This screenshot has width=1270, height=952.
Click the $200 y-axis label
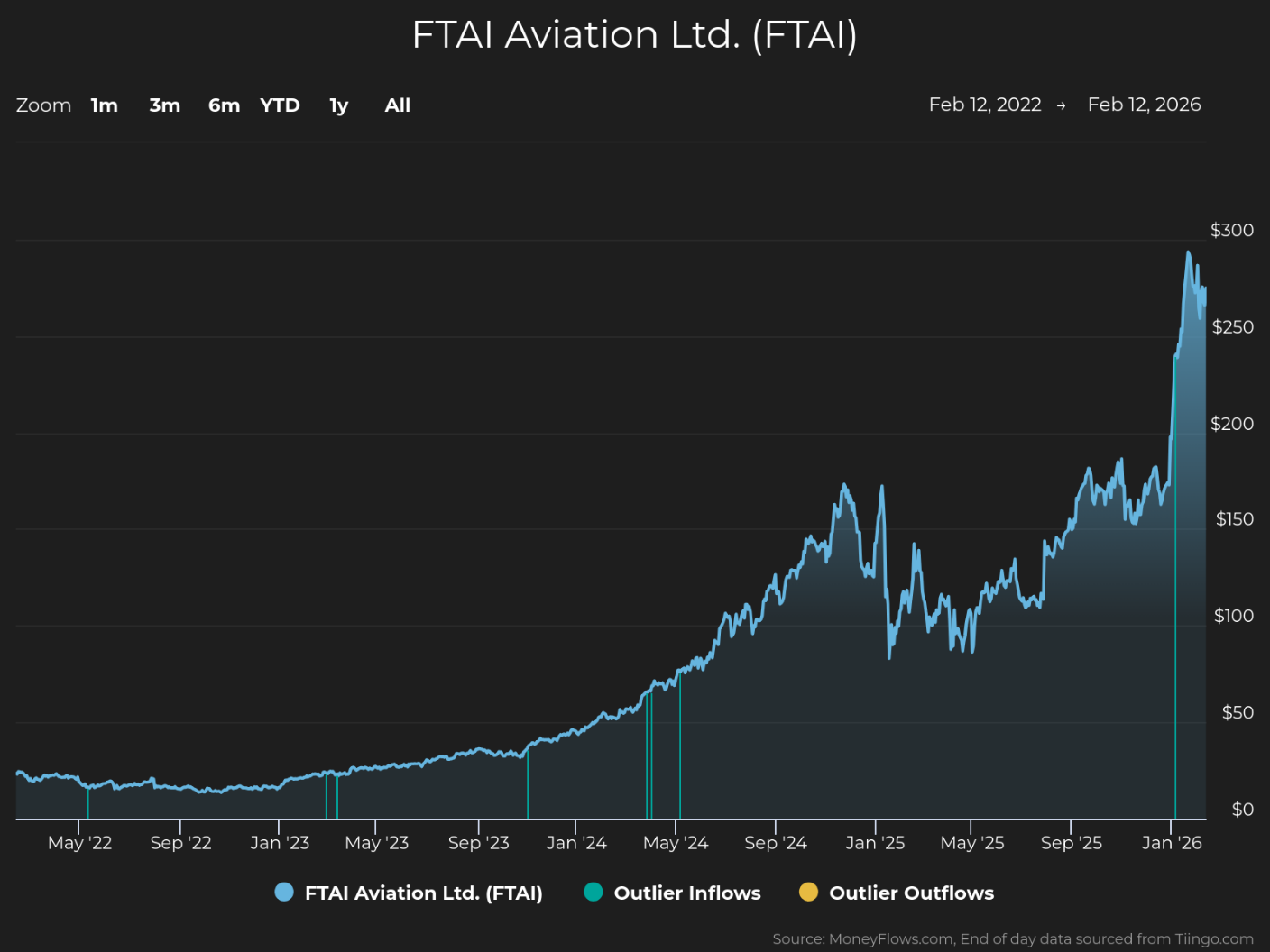1232,423
